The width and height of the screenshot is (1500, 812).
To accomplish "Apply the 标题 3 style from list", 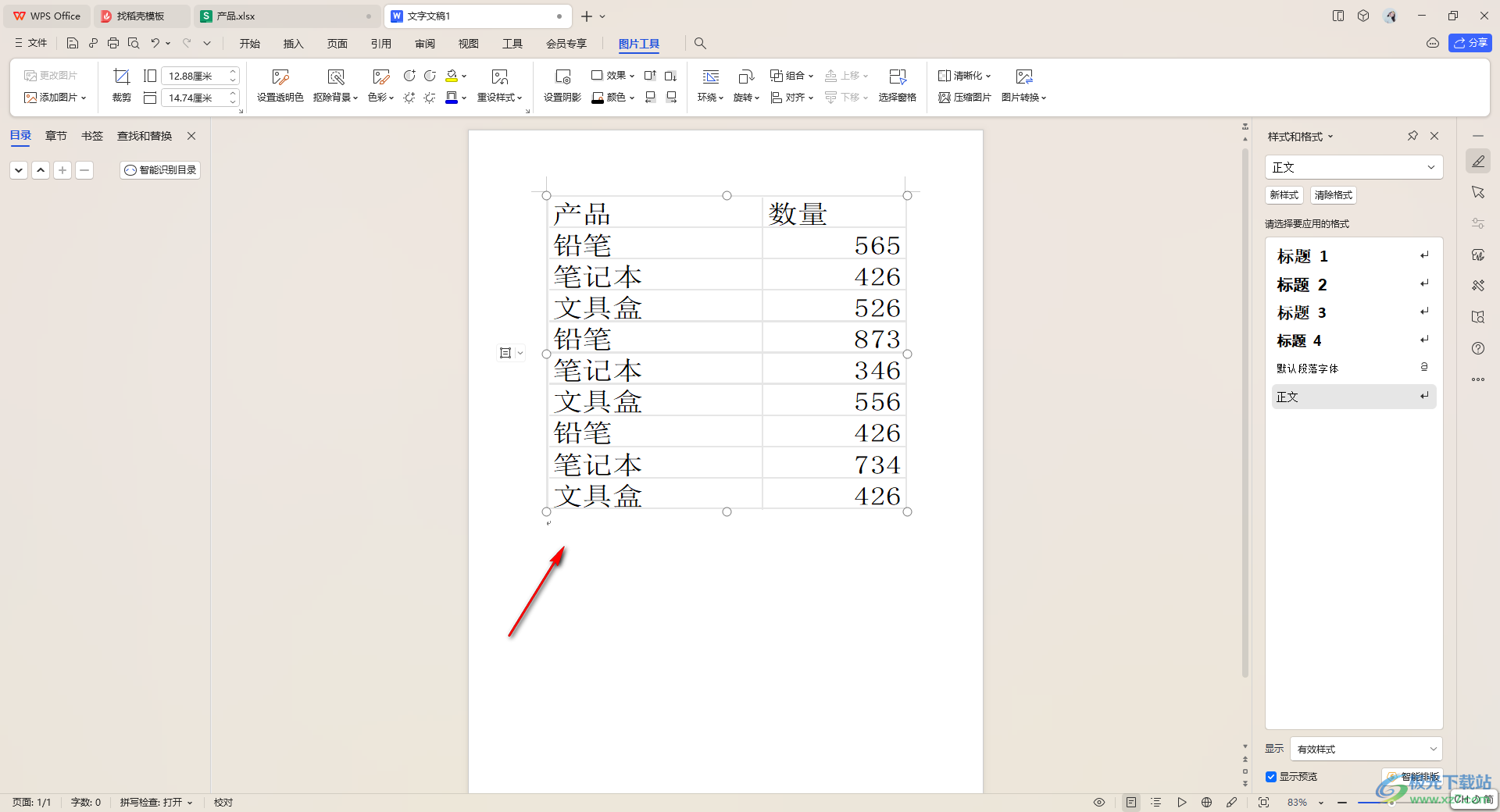I will point(1354,312).
